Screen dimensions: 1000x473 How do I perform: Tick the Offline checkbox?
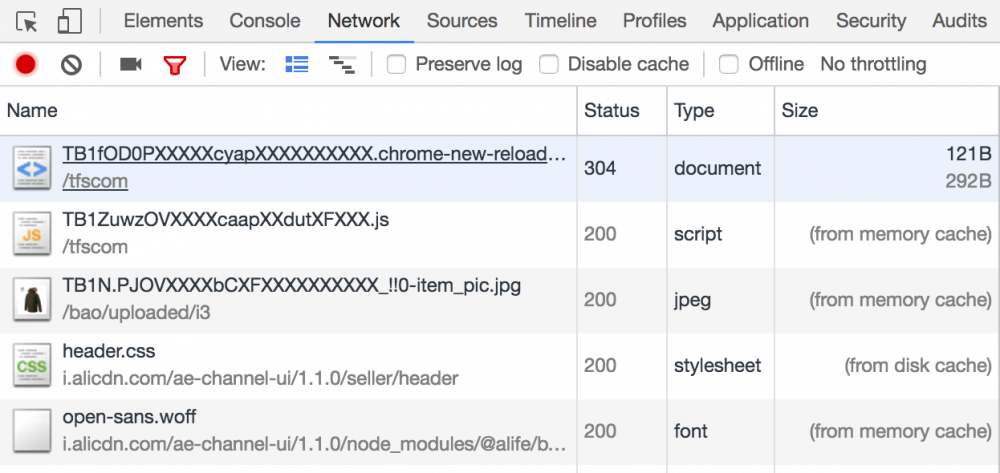(x=728, y=64)
